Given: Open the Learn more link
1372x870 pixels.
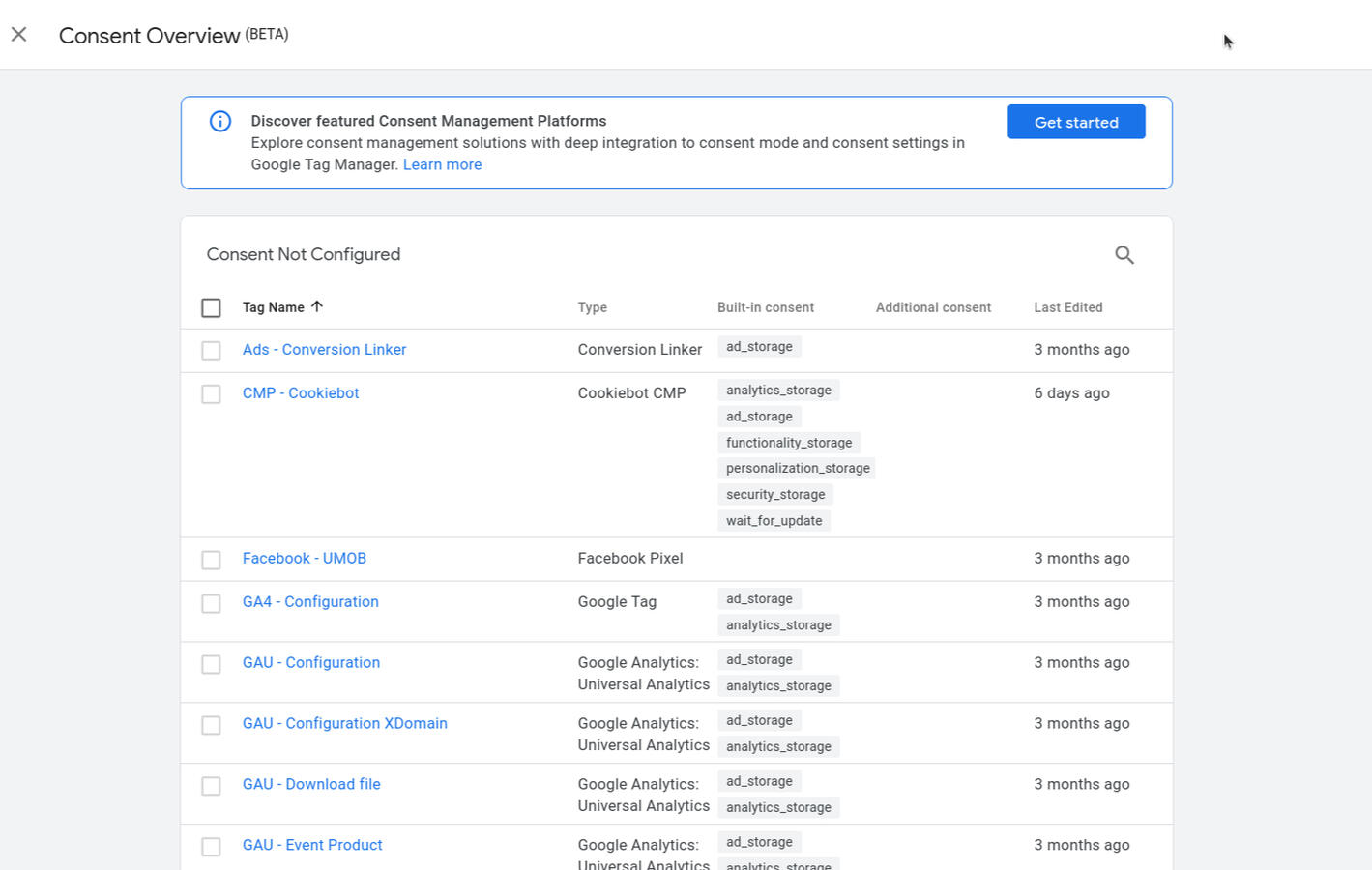Looking at the screenshot, I should 442,164.
